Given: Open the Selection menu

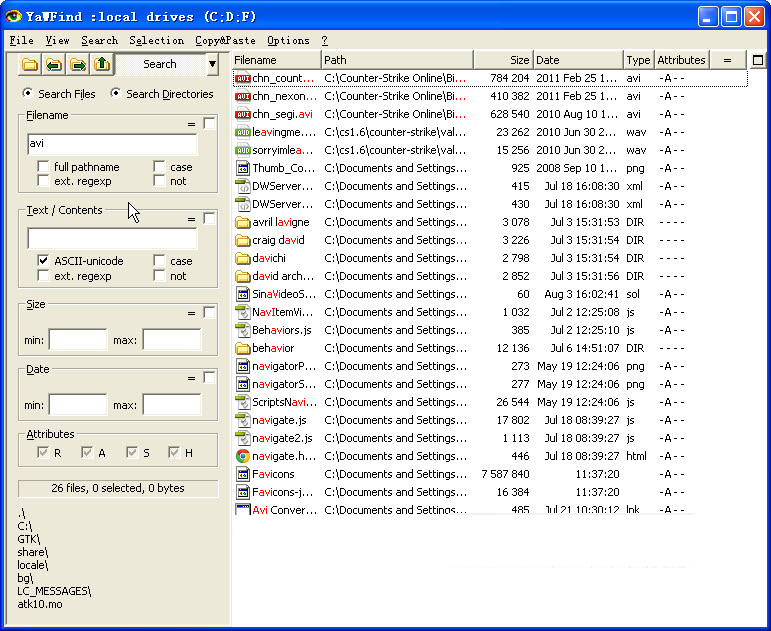Looking at the screenshot, I should 156,40.
